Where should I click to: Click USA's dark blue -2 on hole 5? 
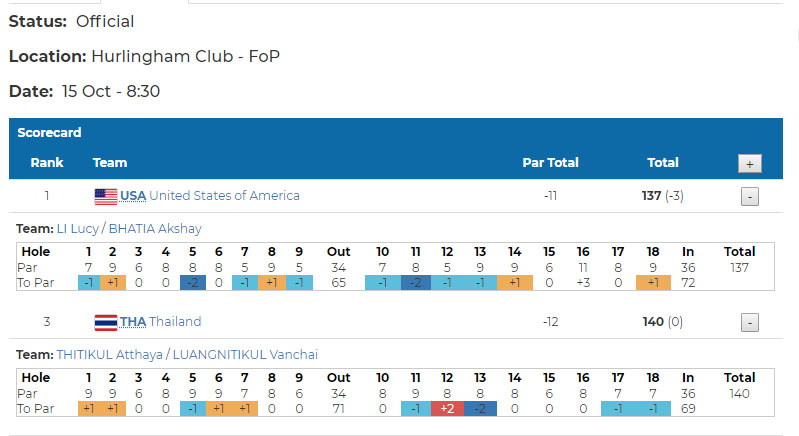192,283
